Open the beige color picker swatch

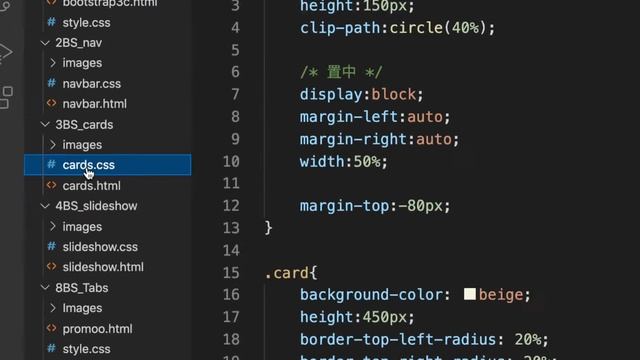(470, 294)
